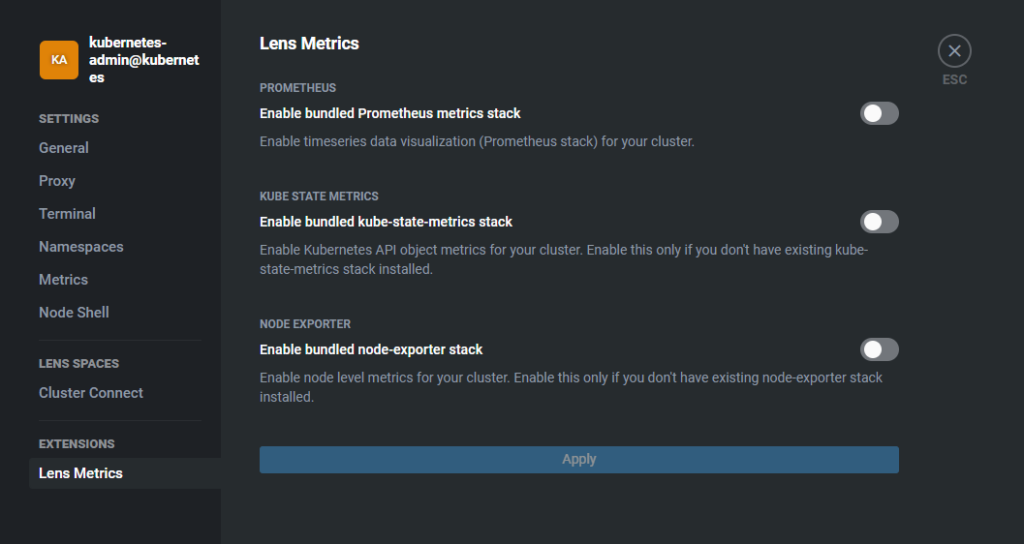Select Cluster Connect under Lens Spaces
Viewport: 1024px width, 544px height.
click(x=91, y=392)
